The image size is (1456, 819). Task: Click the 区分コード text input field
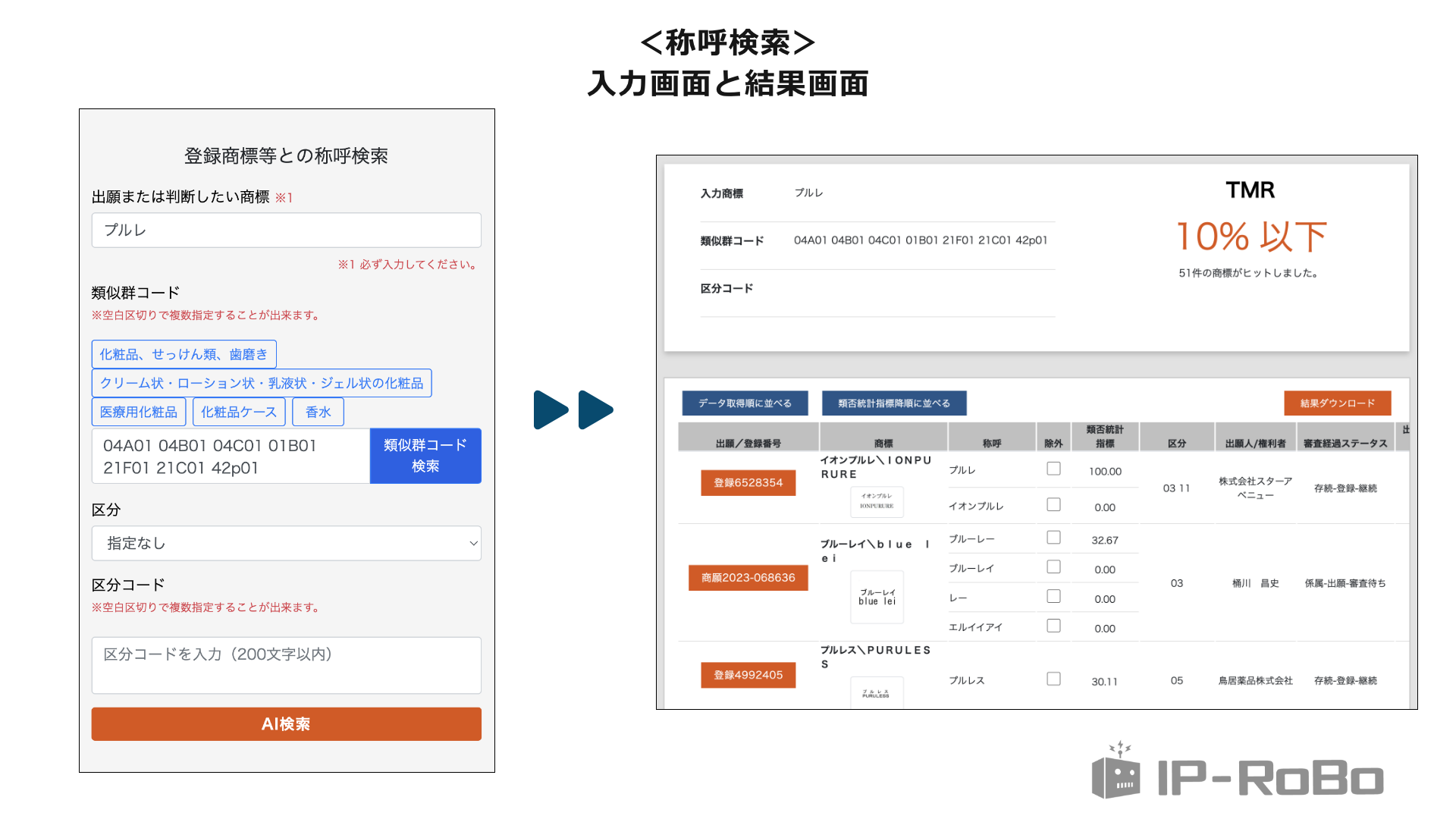(x=286, y=665)
